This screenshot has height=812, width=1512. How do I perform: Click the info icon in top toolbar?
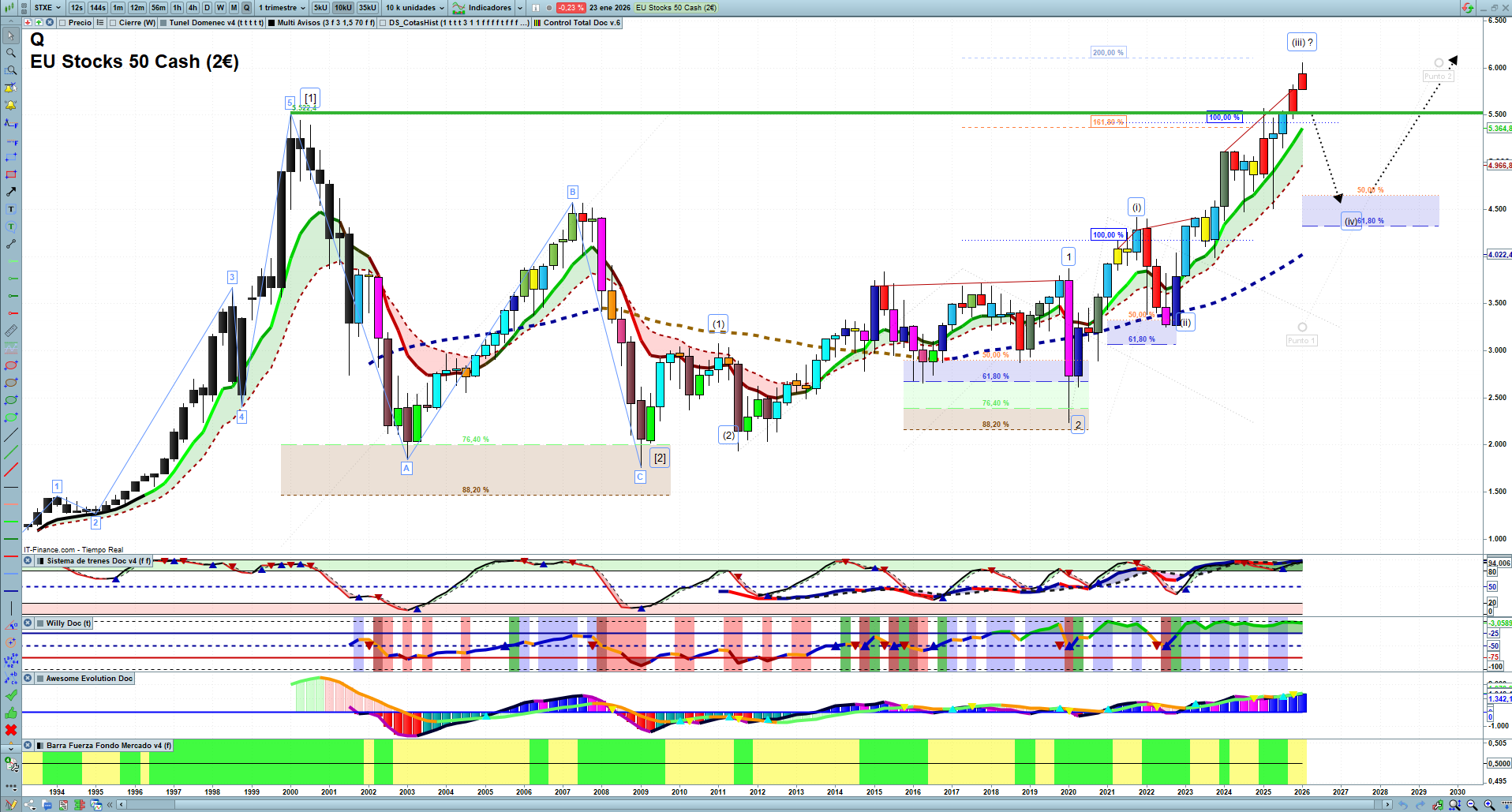[537, 8]
